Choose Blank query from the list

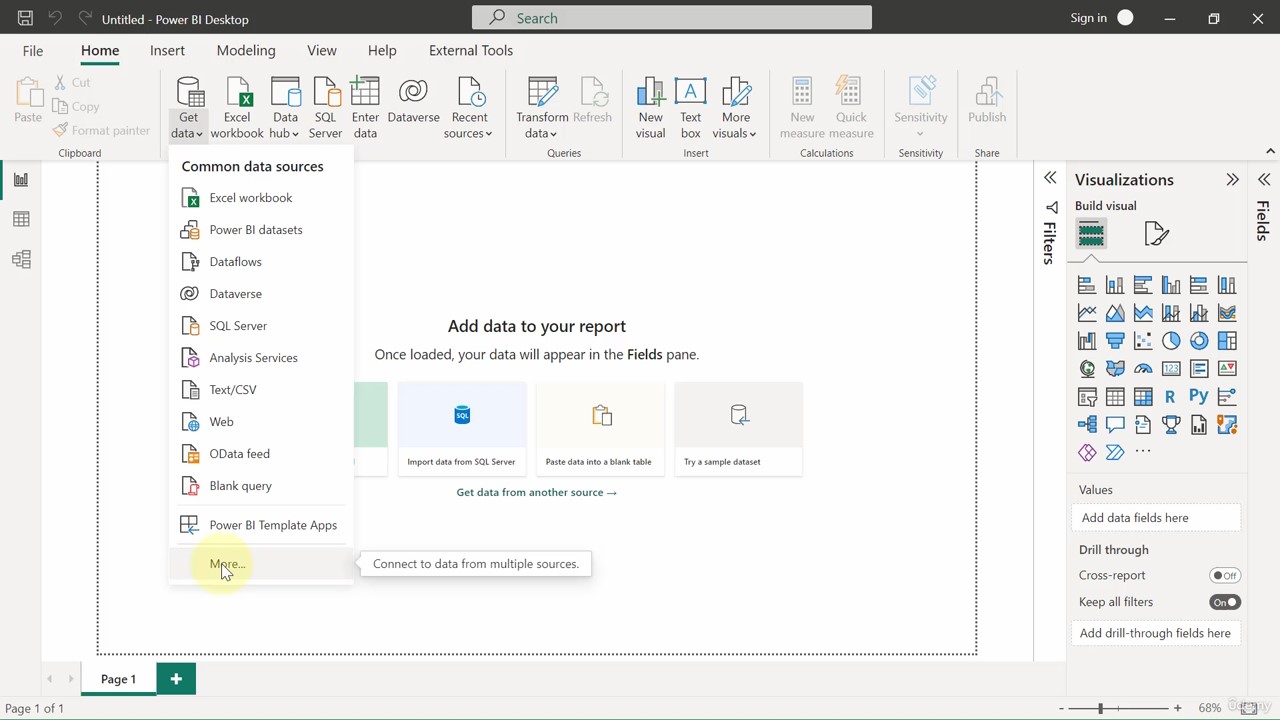pos(261,486)
